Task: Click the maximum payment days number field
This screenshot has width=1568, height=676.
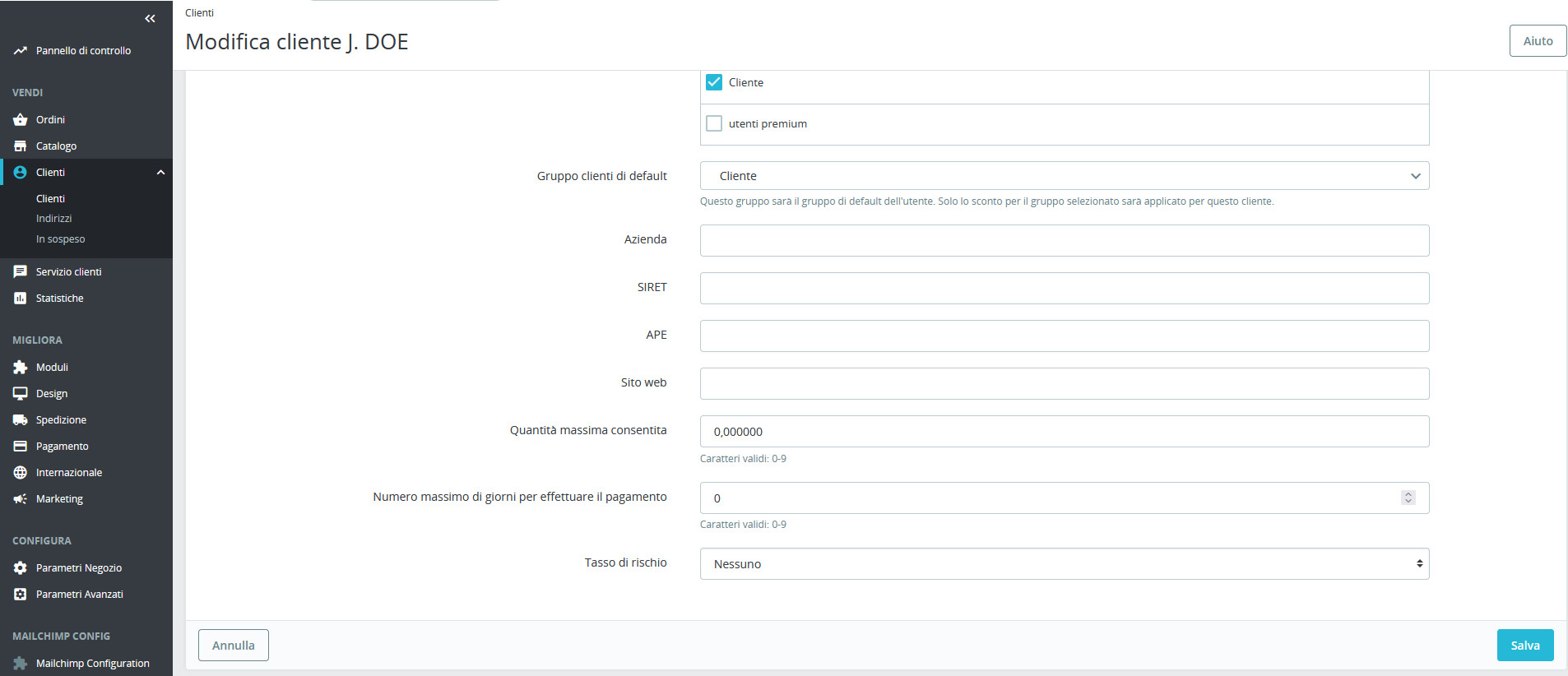Action: coord(1065,498)
